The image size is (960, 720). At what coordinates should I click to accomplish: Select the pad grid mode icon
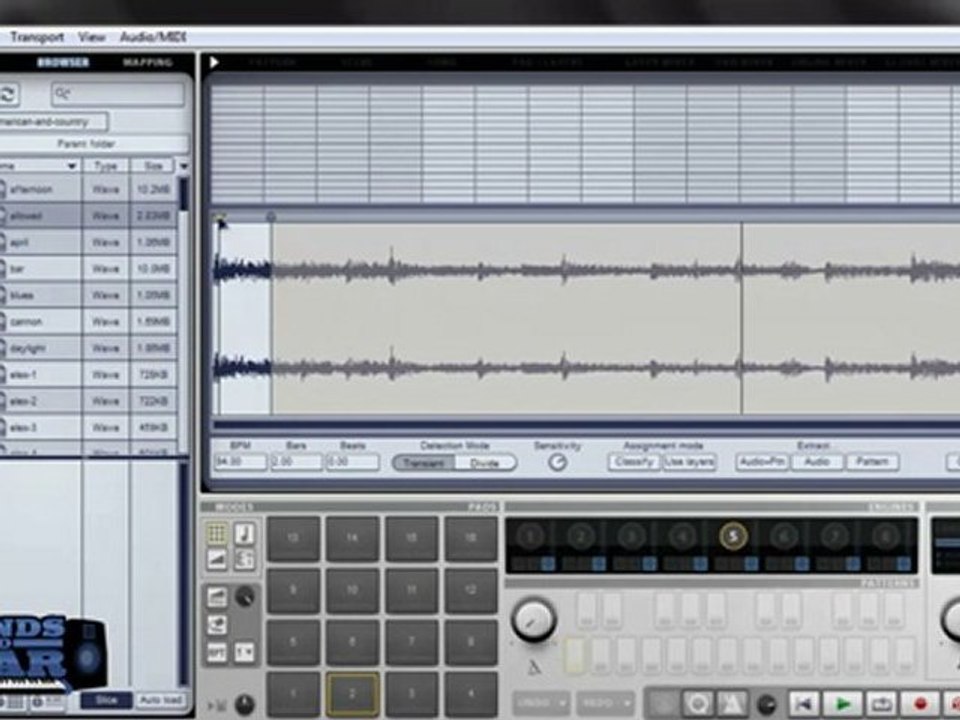[x=216, y=533]
